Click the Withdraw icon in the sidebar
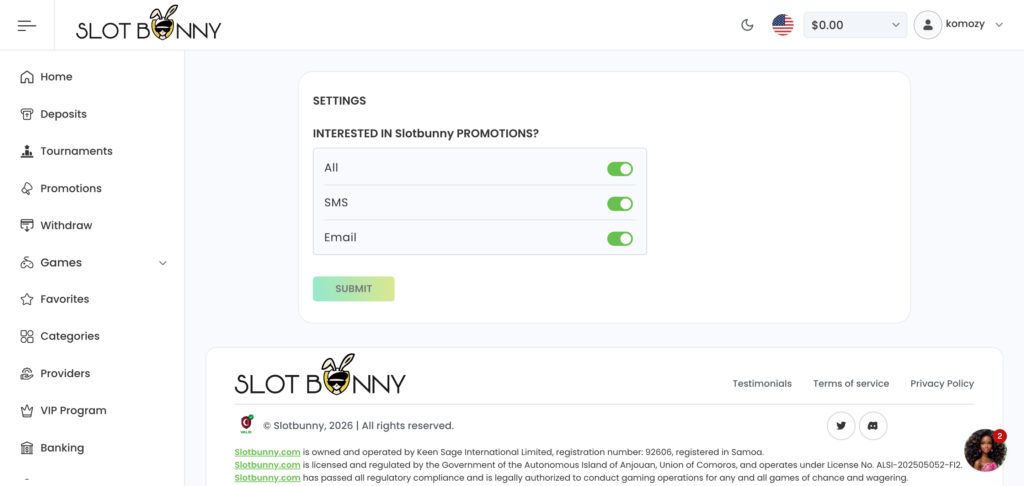1024x486 pixels. tap(27, 225)
